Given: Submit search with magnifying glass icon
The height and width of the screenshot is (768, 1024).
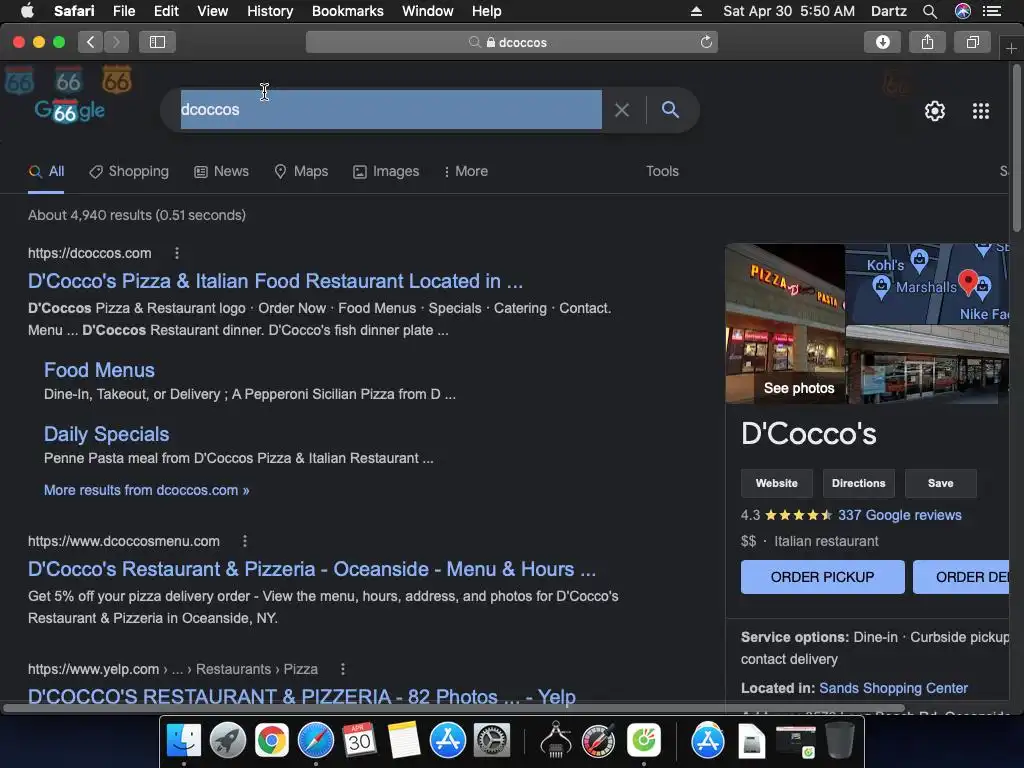Looking at the screenshot, I should click(670, 110).
